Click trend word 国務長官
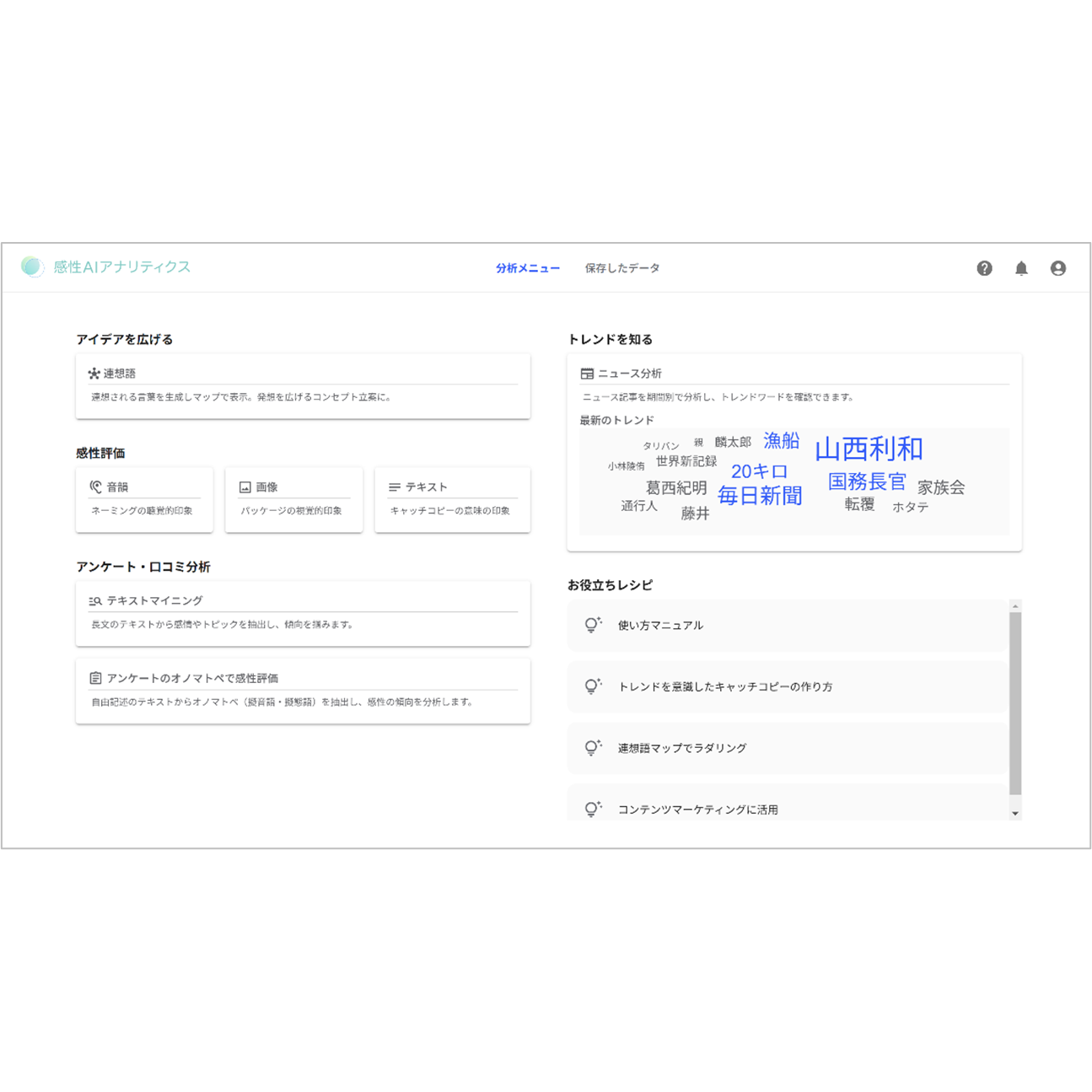1092x1092 pixels. point(867,481)
